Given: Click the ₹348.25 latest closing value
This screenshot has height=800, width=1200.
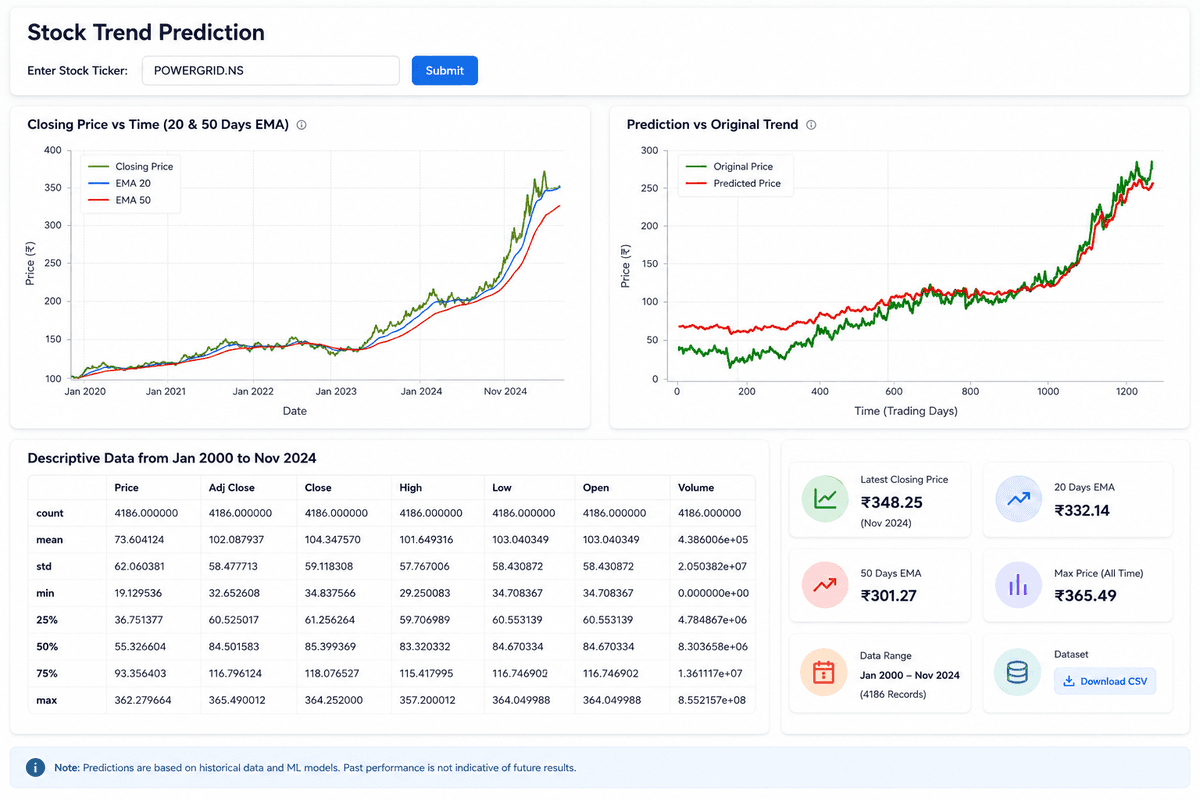Looking at the screenshot, I should (891, 503).
